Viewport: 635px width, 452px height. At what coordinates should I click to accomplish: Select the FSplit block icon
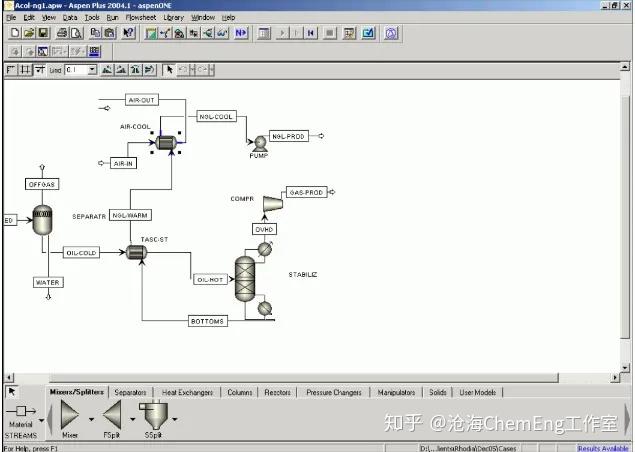[112, 415]
